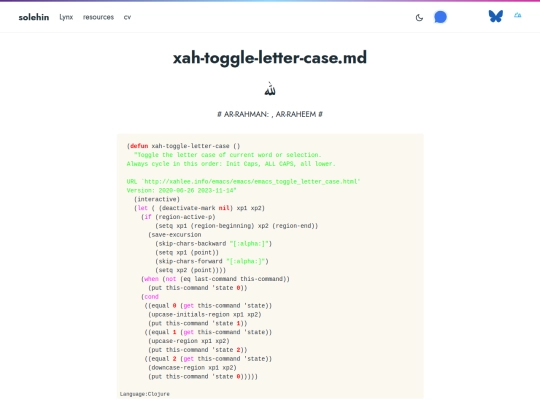
Task: Click the '(let ( (deactivate-mark nil) xp1 xp2)' line
Action: click(199, 208)
